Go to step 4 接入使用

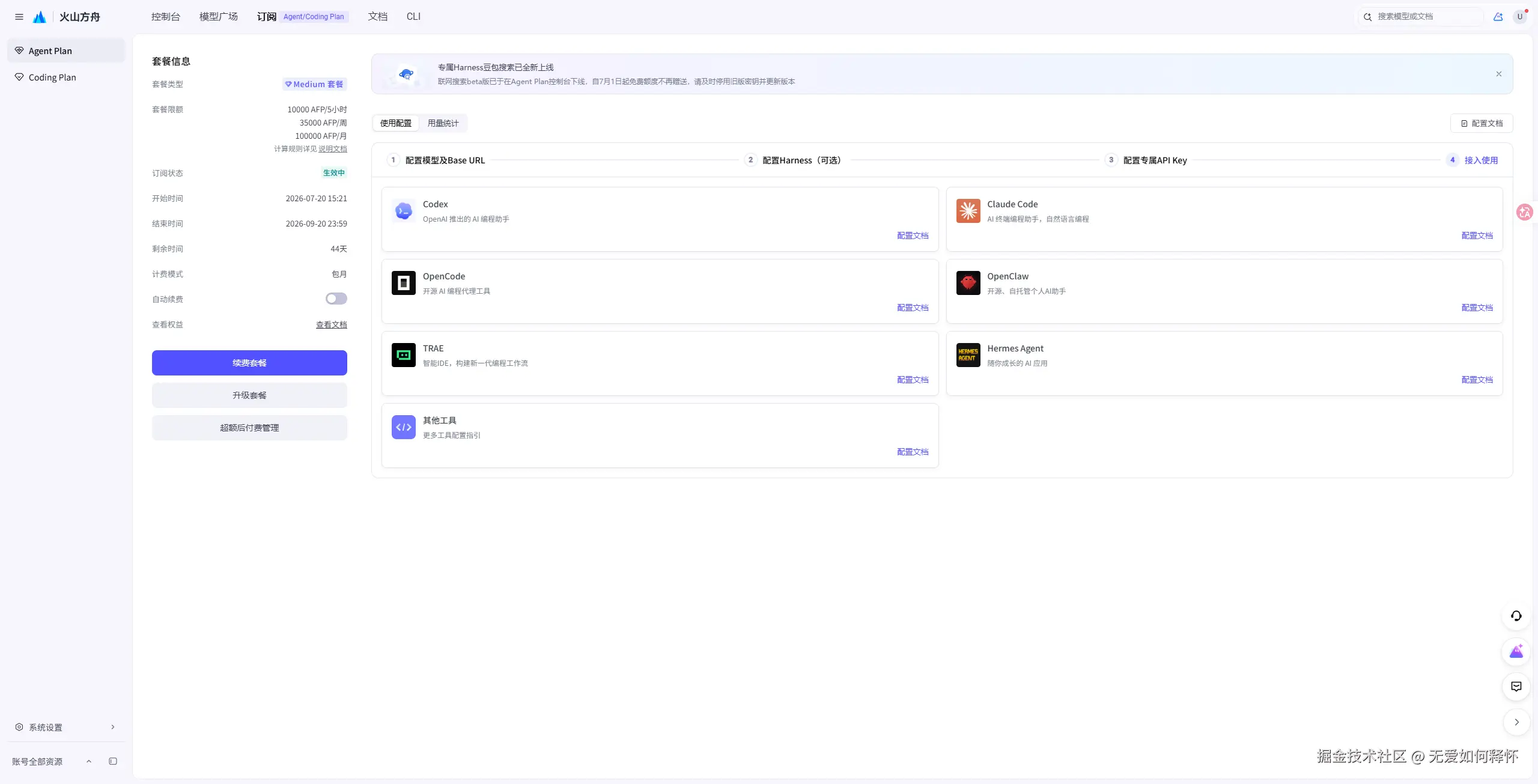[x=1472, y=160]
